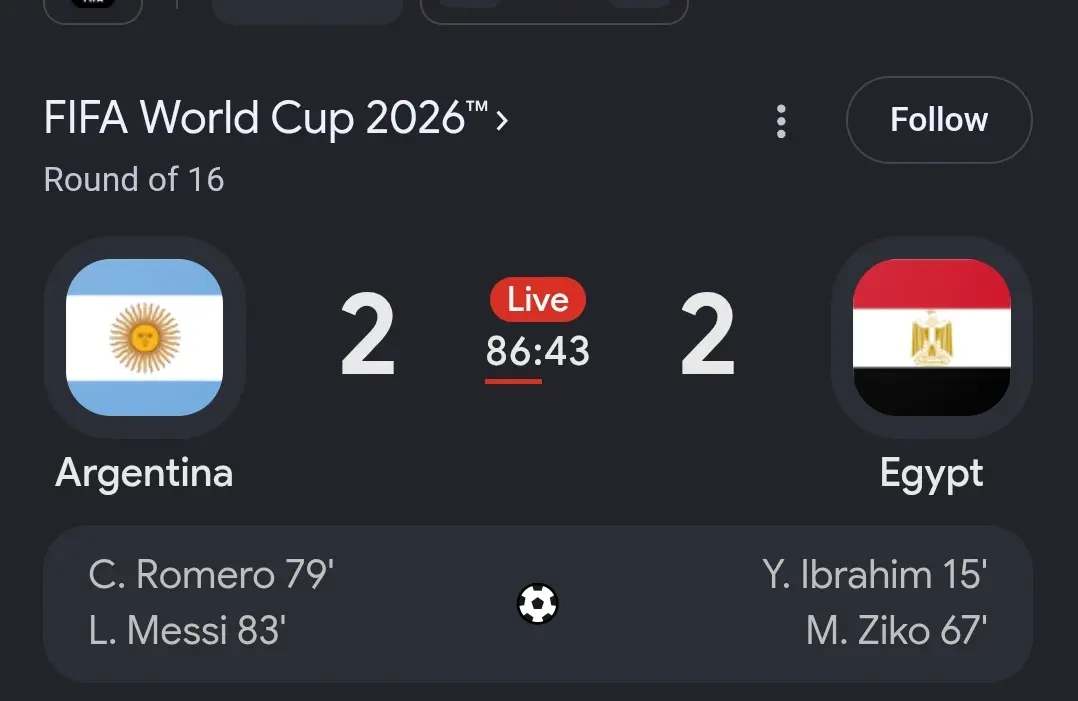Screen dimensions: 1078x701
Task: Select the Round of 16 label
Action: pos(134,179)
